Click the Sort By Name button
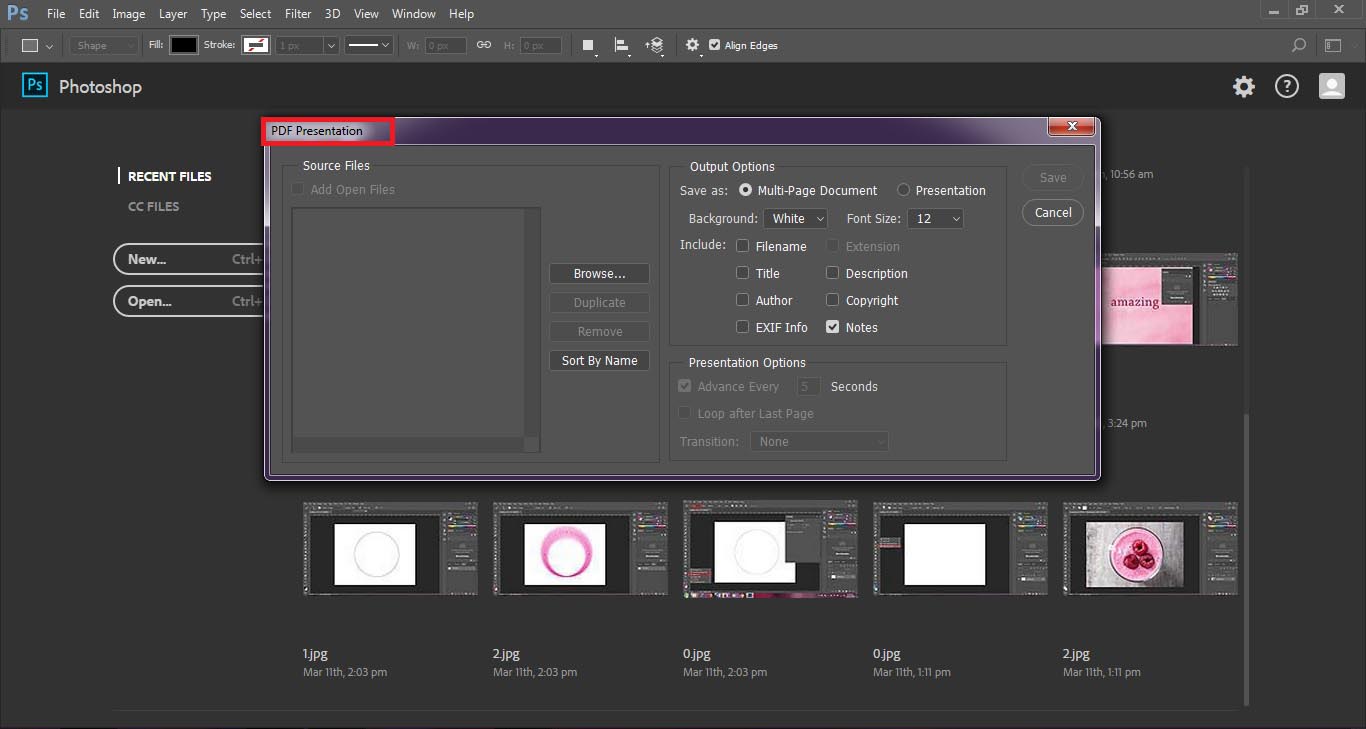Viewport: 1366px width, 729px height. point(599,360)
